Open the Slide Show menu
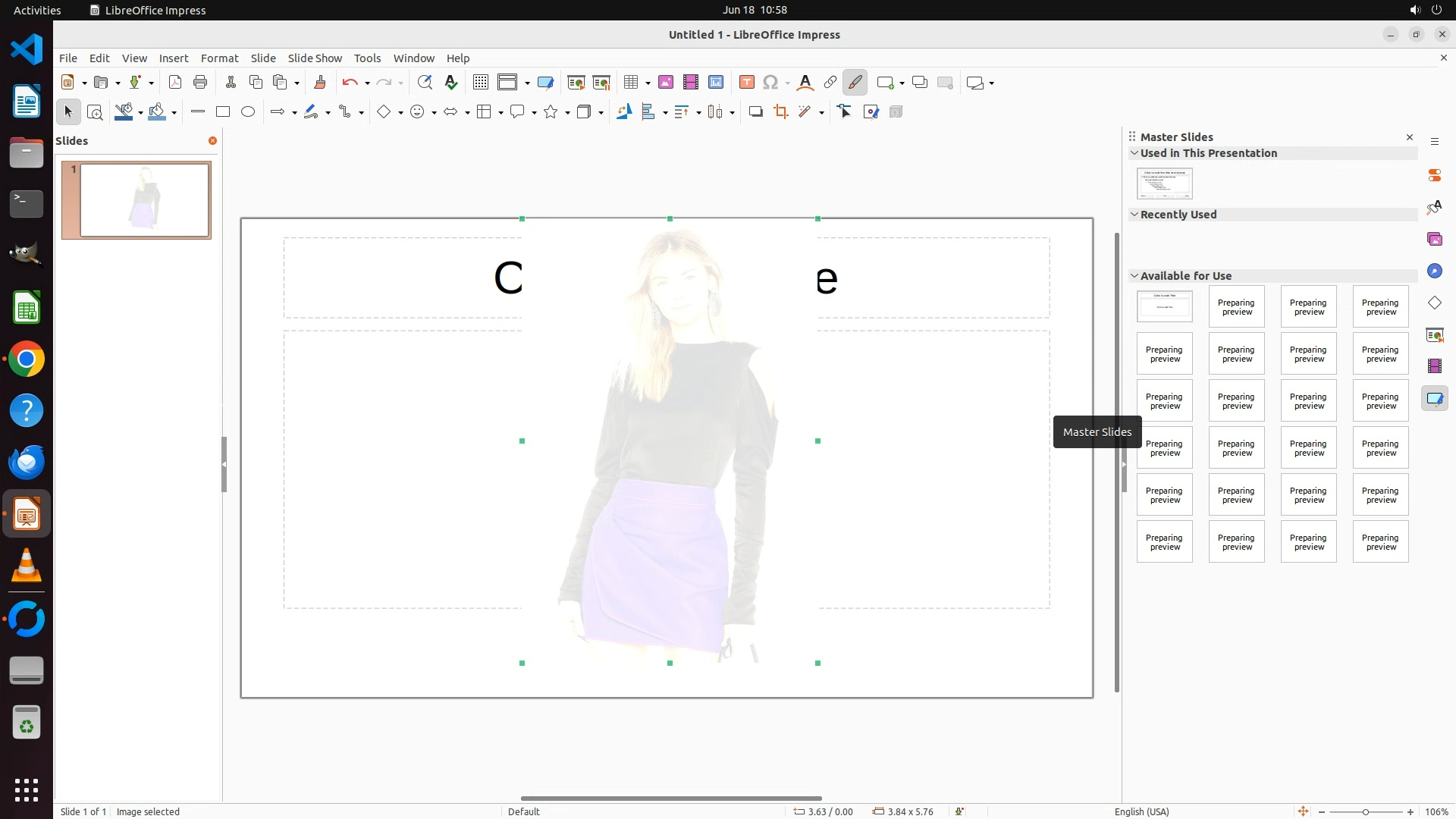This screenshot has height=819, width=1456. point(314,58)
